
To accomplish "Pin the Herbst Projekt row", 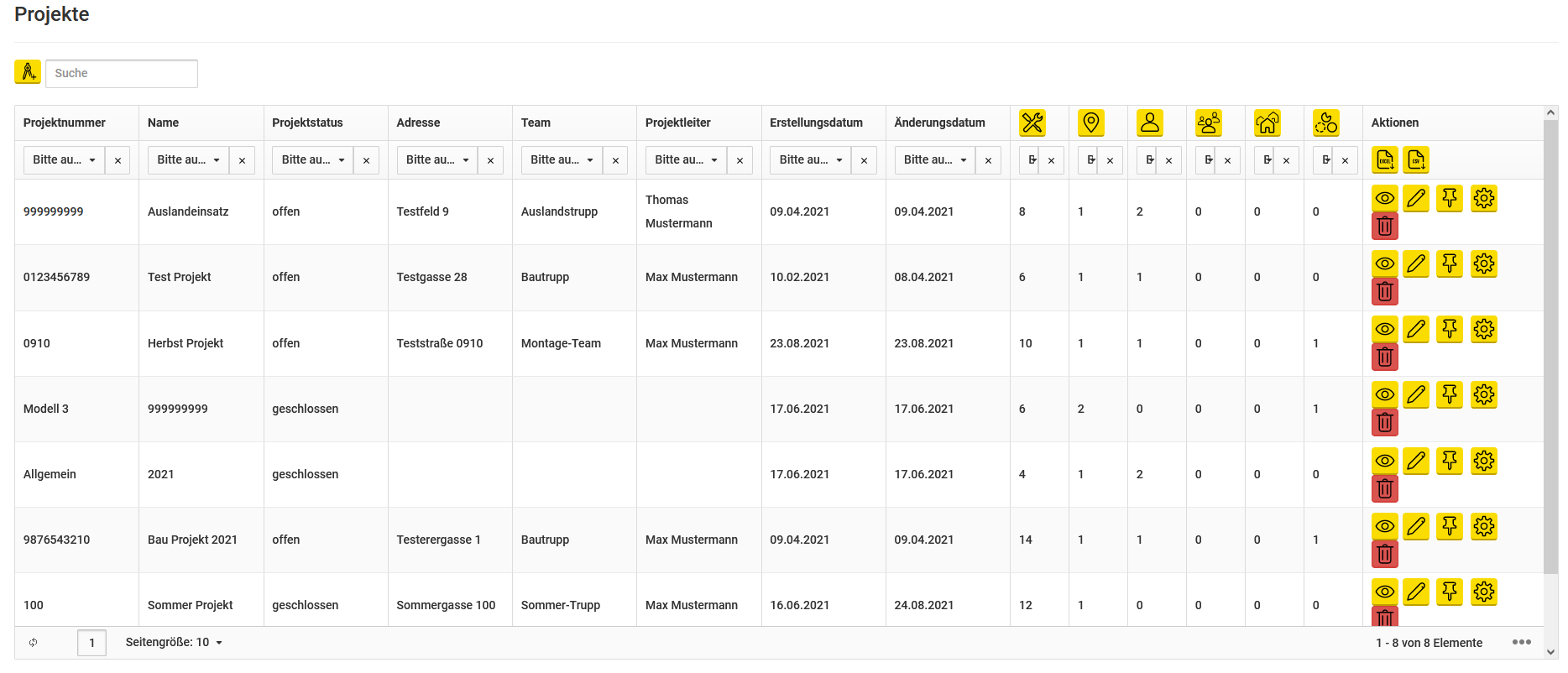I will tap(1450, 329).
